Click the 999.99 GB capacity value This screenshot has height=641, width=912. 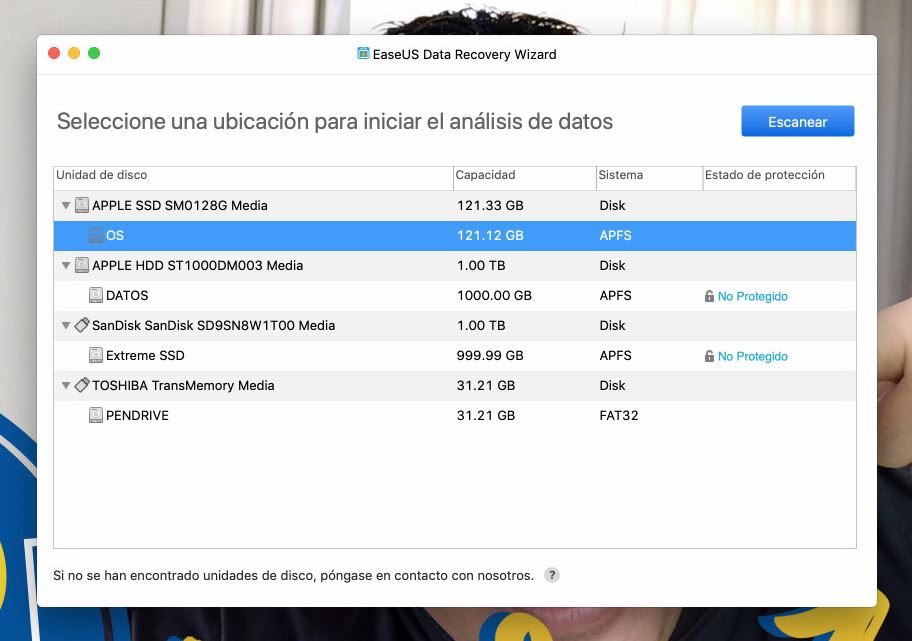(x=490, y=355)
